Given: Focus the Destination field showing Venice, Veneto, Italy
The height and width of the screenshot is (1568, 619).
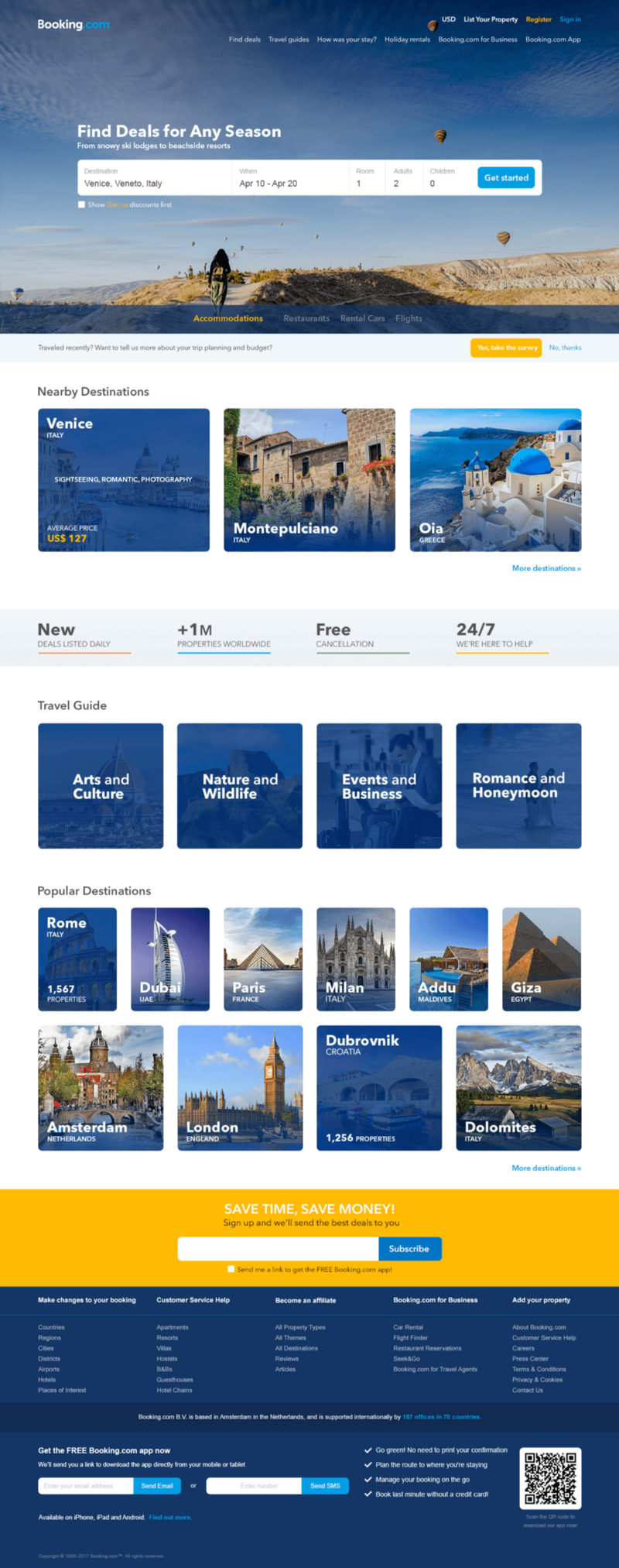Looking at the screenshot, I should pyautogui.click(x=155, y=177).
